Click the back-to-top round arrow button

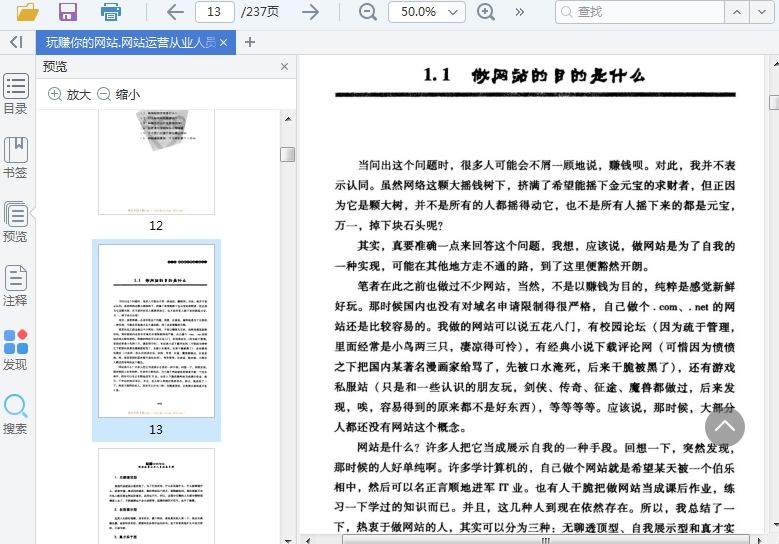(x=724, y=427)
